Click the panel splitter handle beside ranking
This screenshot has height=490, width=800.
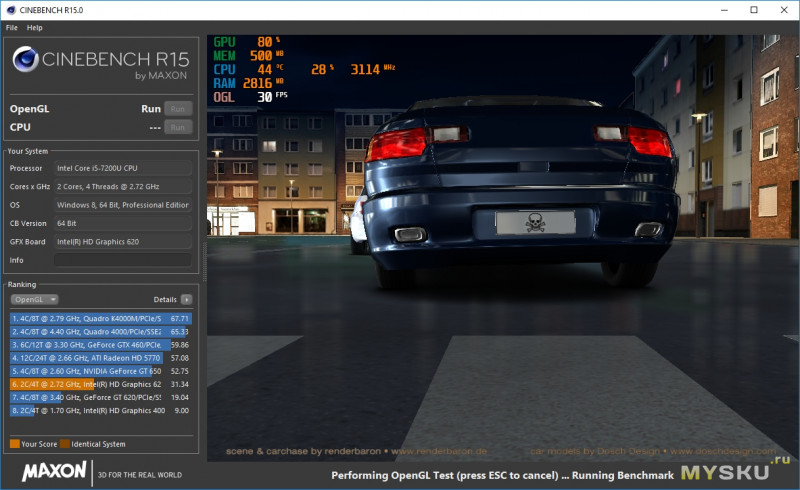pos(205,261)
